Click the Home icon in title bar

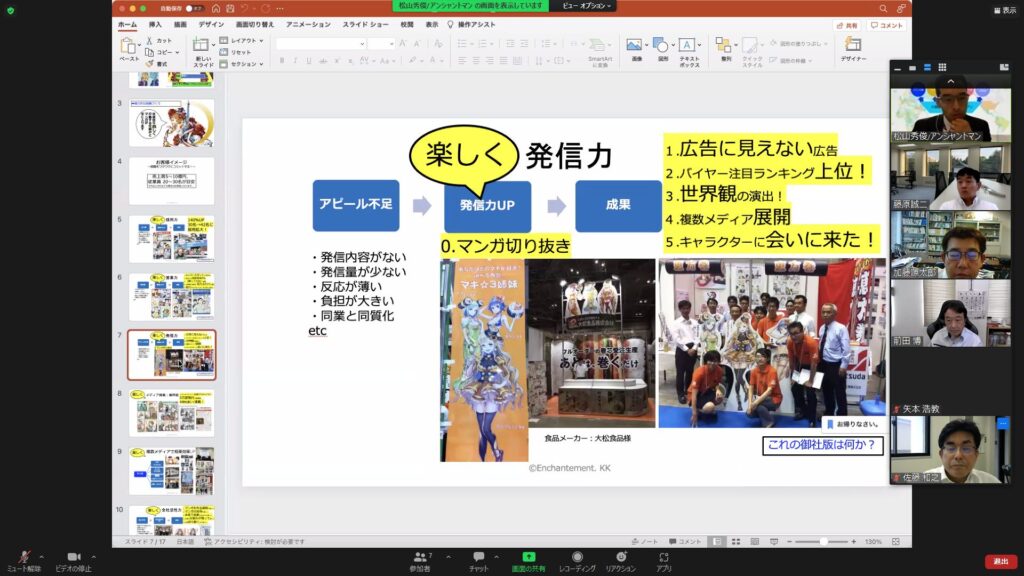coord(216,8)
